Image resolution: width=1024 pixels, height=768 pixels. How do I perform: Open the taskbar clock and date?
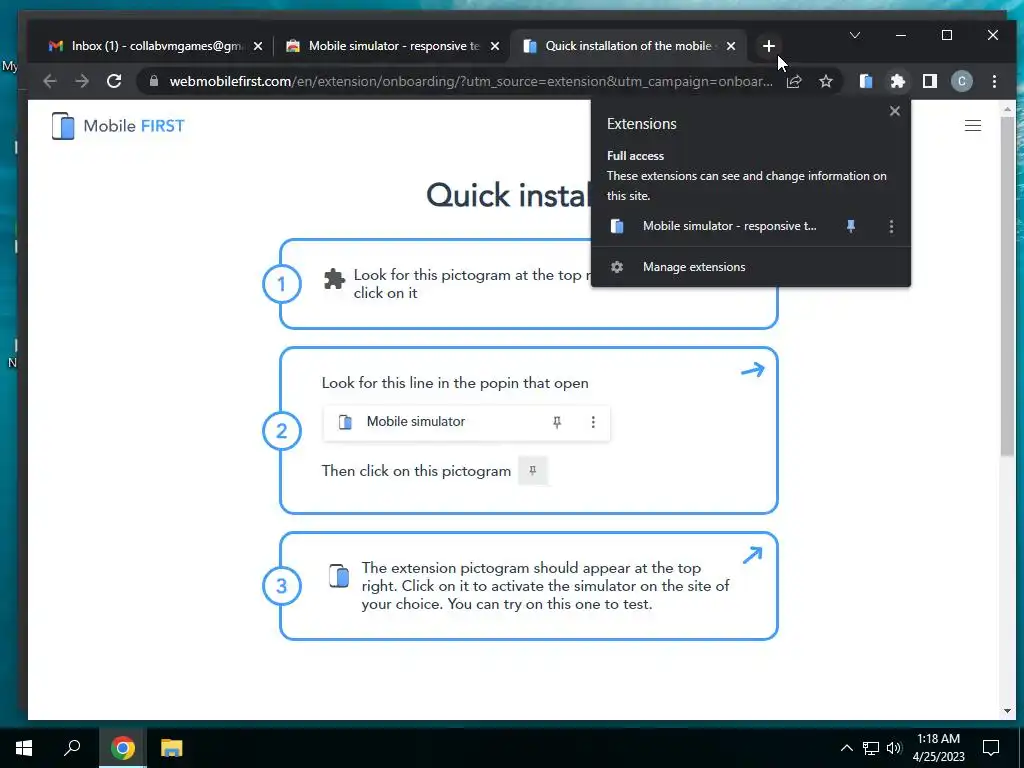click(938, 748)
